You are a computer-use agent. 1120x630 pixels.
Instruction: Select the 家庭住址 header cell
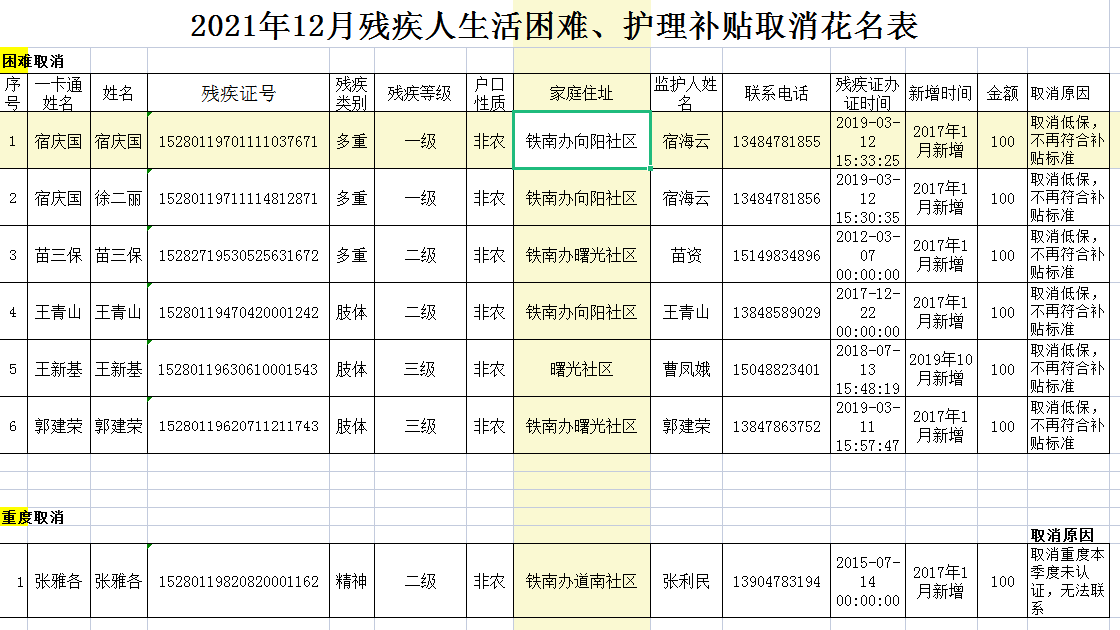(581, 93)
